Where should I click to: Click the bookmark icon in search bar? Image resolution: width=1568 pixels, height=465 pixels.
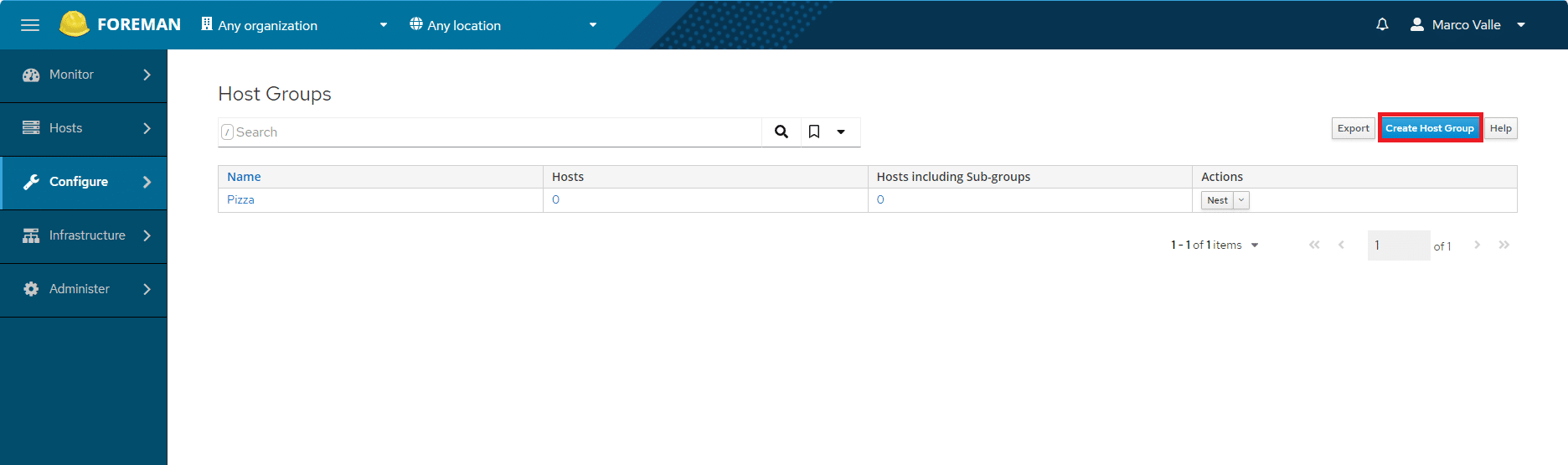pos(814,132)
